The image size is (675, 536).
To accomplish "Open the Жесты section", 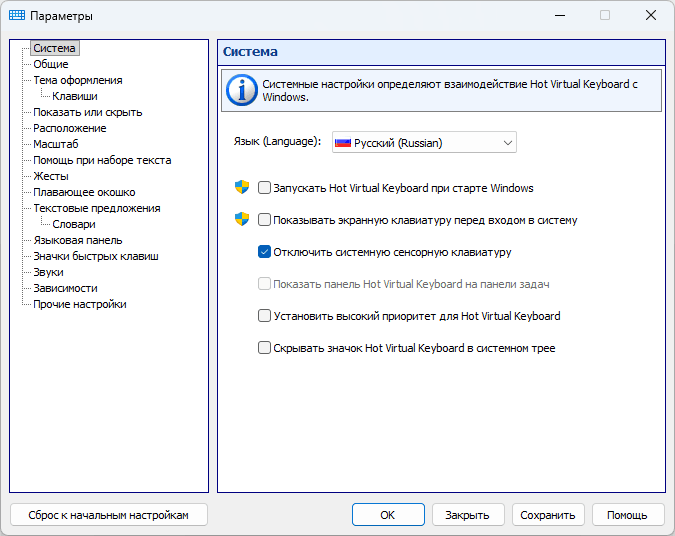I will (51, 176).
